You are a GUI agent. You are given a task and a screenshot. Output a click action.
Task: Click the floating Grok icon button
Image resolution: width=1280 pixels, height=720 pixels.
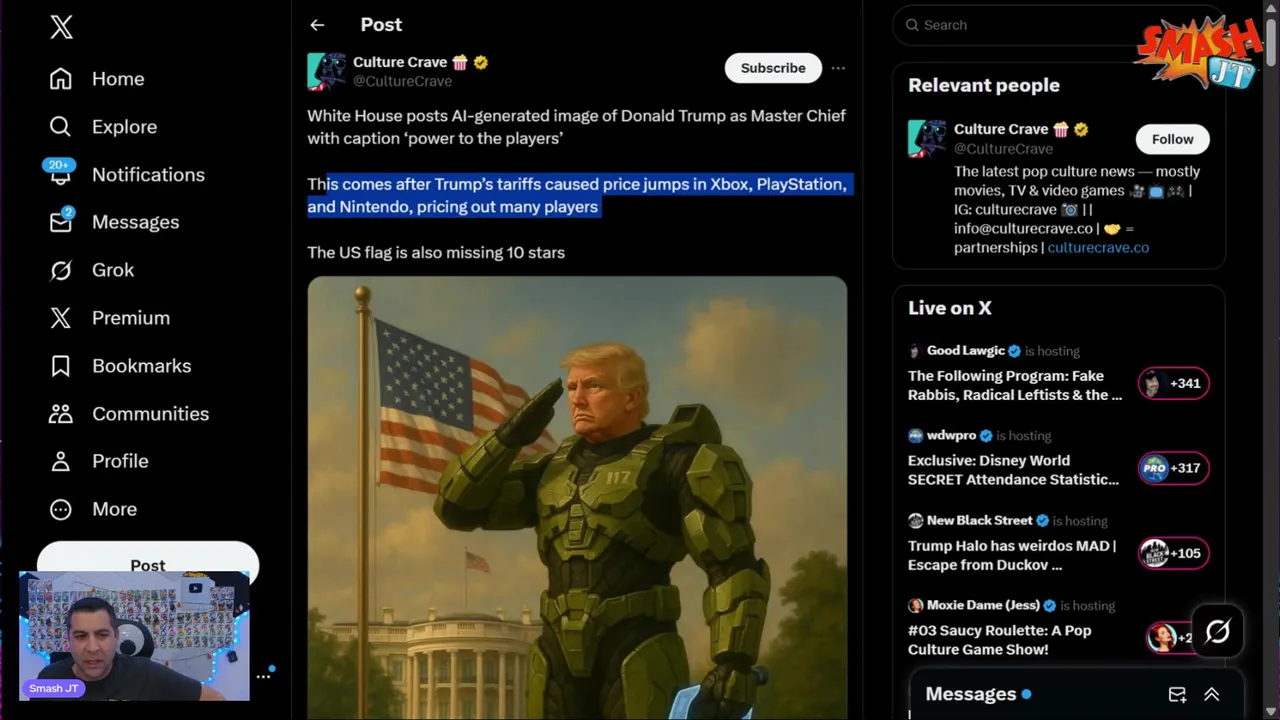pos(1217,631)
